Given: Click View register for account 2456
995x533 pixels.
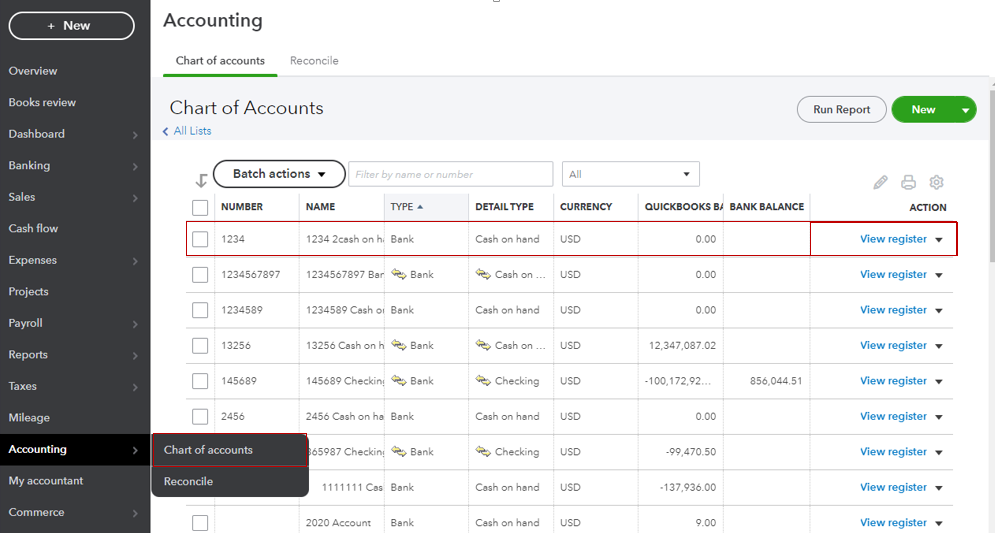Looking at the screenshot, I should pyautogui.click(x=893, y=416).
